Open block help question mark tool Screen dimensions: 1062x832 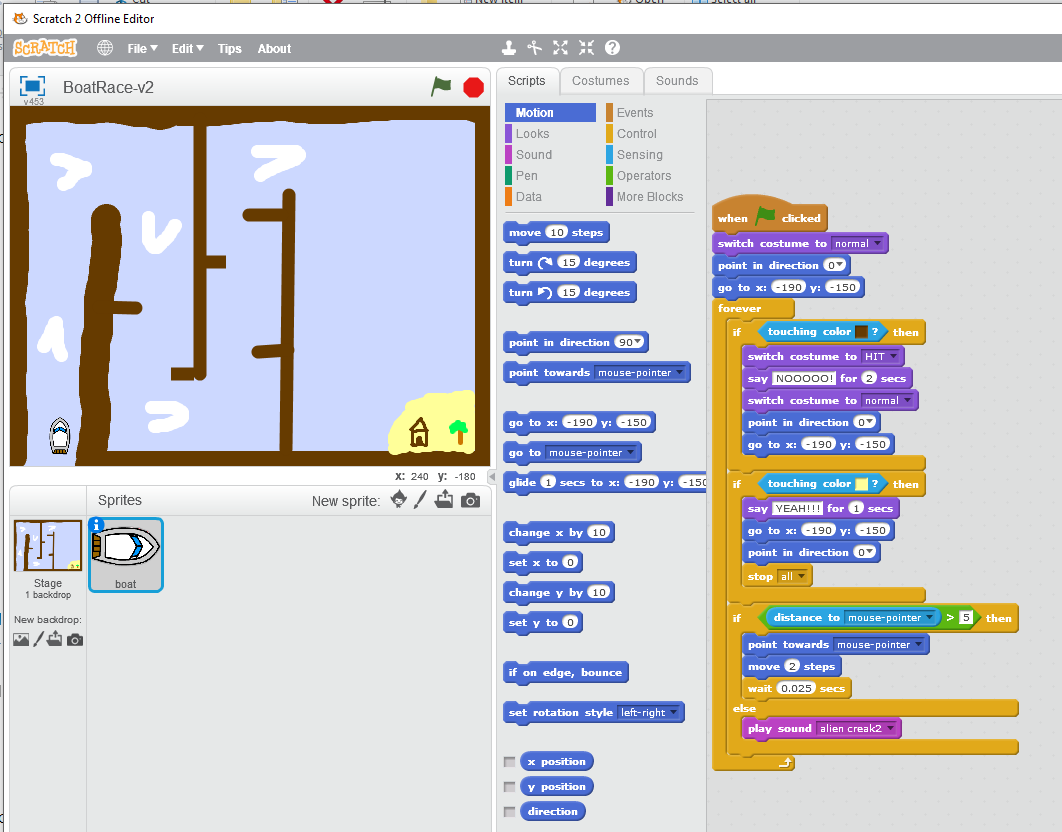[x=612, y=48]
